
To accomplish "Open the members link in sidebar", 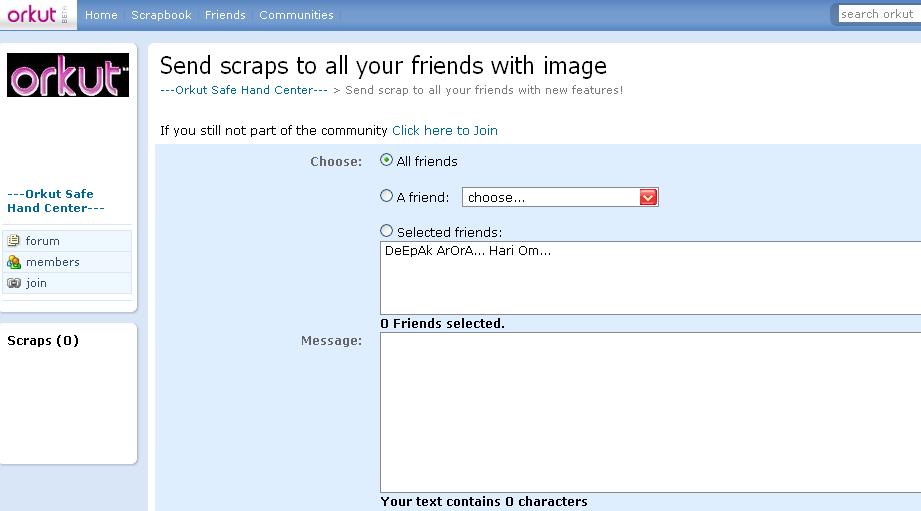I will [x=53, y=262].
